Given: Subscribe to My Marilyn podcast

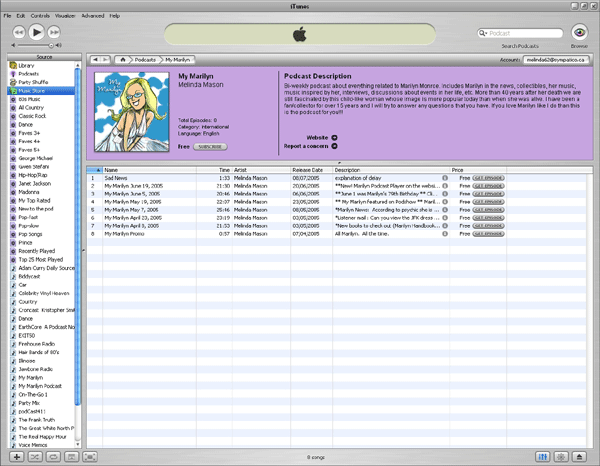Looking at the screenshot, I should 210,147.
